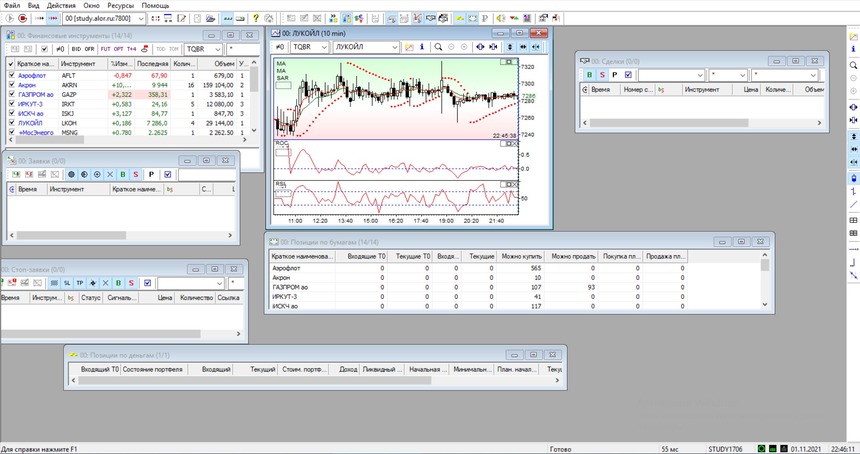Click the red stop/disconnect icon in main toolbar
The image size is (860, 454).
22,18
